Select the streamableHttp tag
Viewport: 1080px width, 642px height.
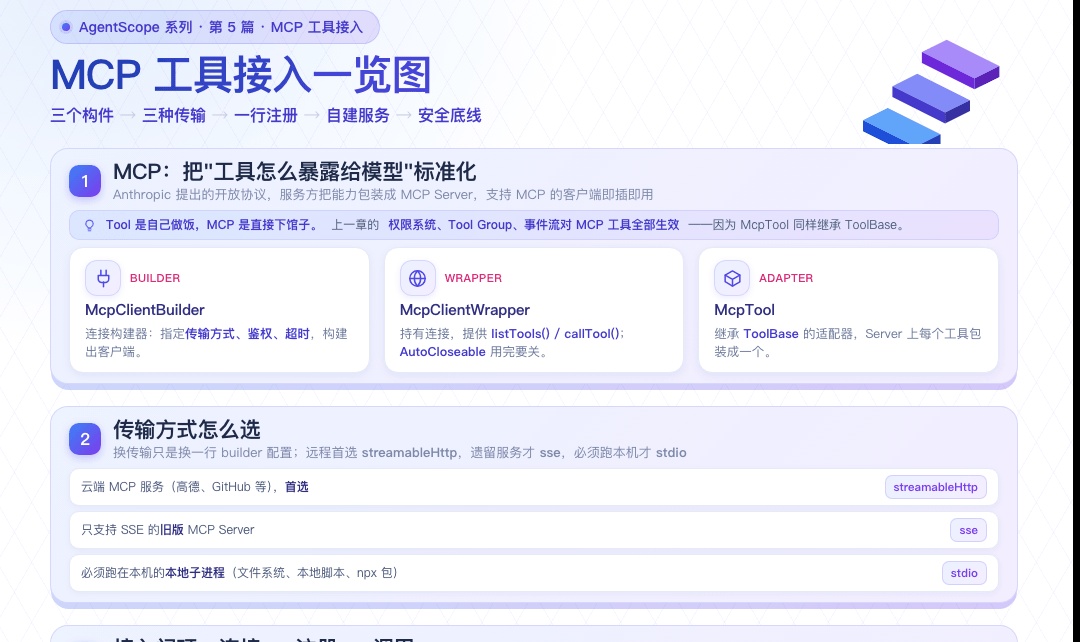click(935, 487)
